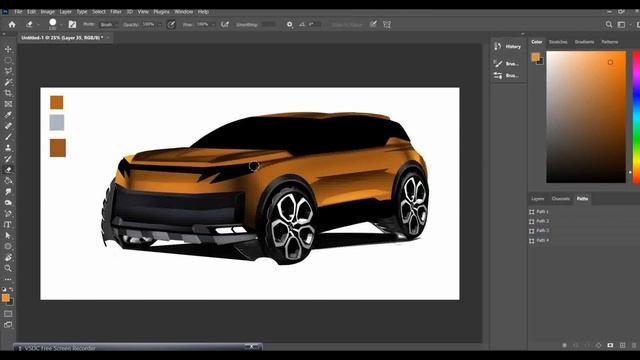640x360 pixels.
Task: Go to Home screen via house icon
Action: click(12, 24)
